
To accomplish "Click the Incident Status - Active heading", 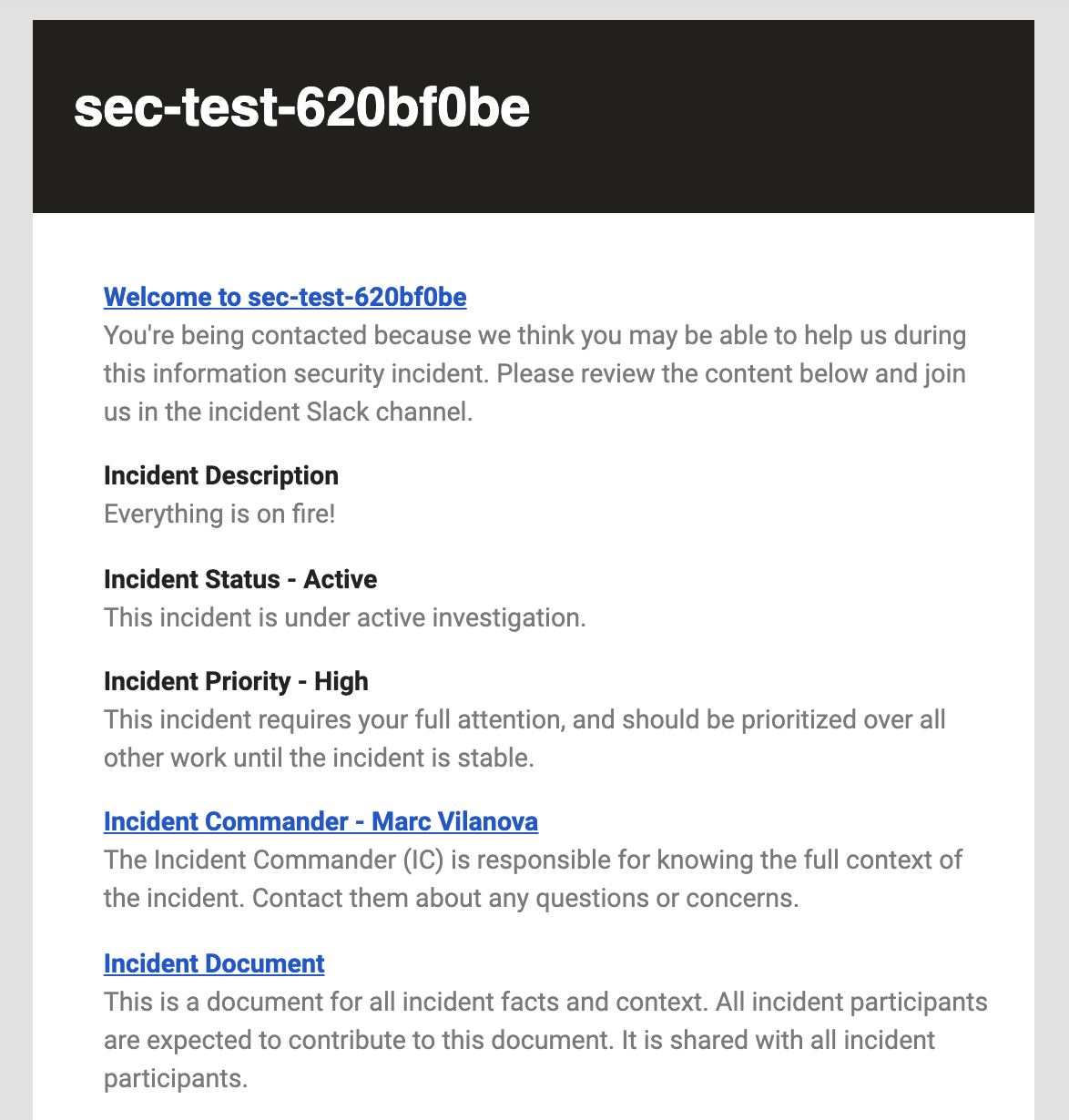I will click(x=240, y=579).
